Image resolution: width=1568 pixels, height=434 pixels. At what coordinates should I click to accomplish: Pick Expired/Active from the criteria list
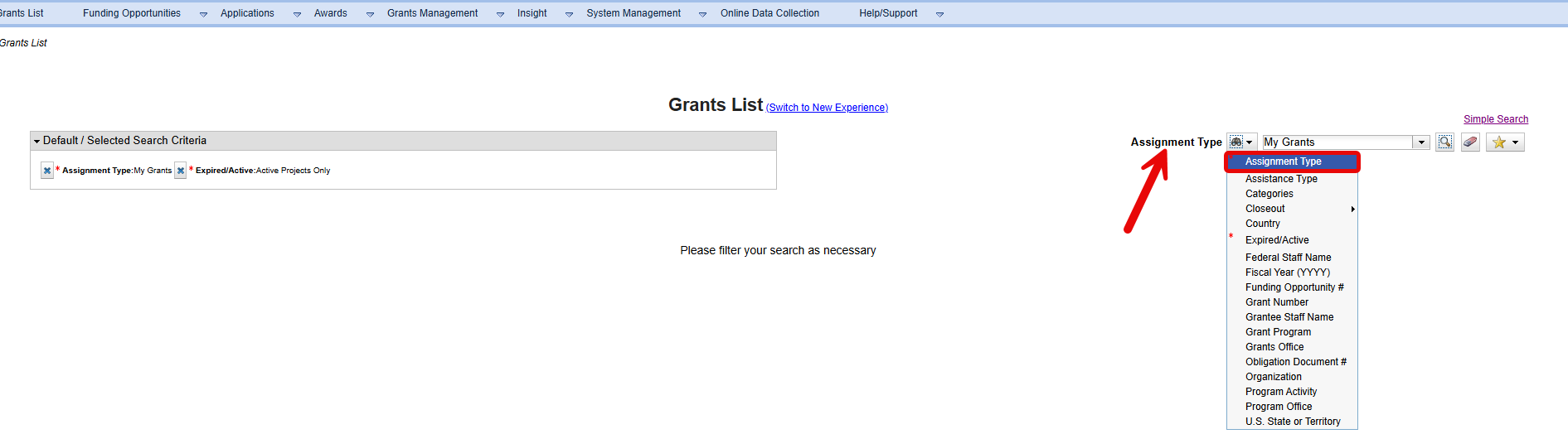point(1277,240)
